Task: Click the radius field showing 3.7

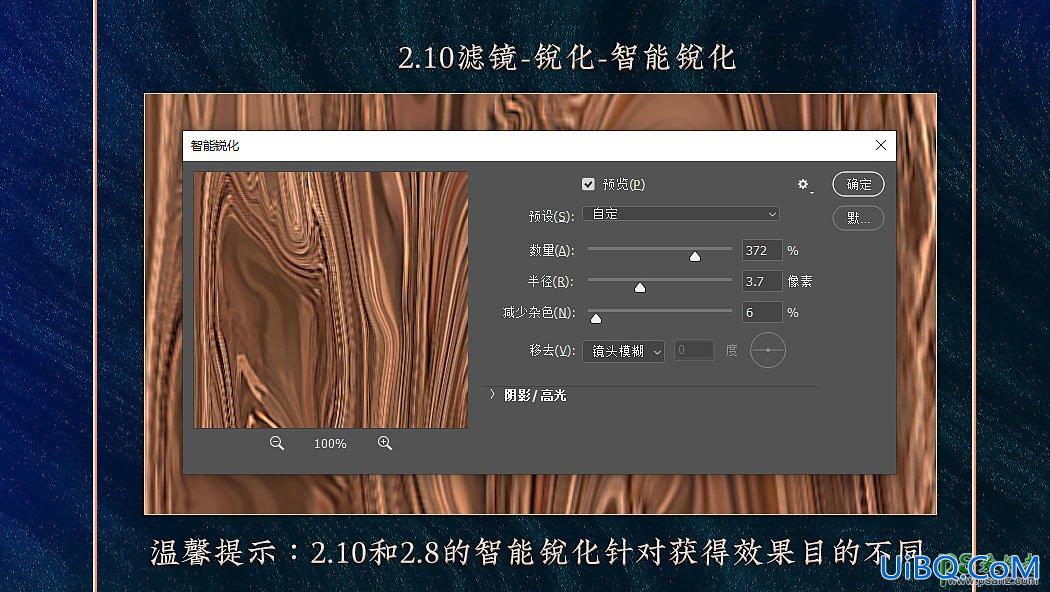Action: tap(762, 281)
